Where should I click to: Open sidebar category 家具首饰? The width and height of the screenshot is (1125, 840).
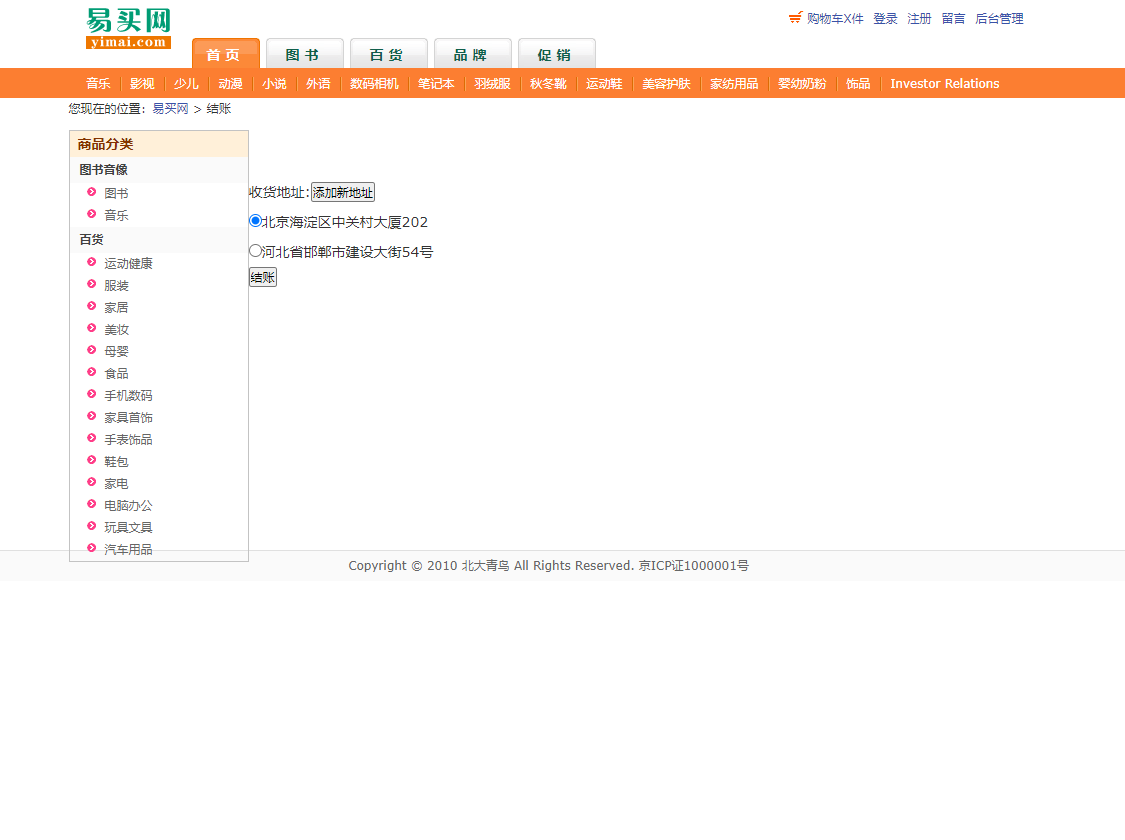[128, 417]
